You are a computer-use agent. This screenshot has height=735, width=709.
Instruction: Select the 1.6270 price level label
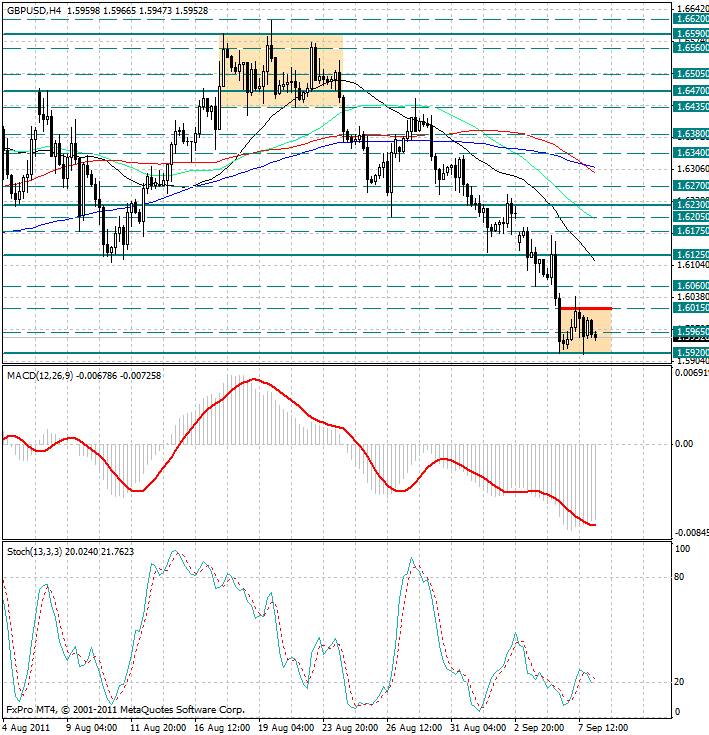(x=691, y=186)
